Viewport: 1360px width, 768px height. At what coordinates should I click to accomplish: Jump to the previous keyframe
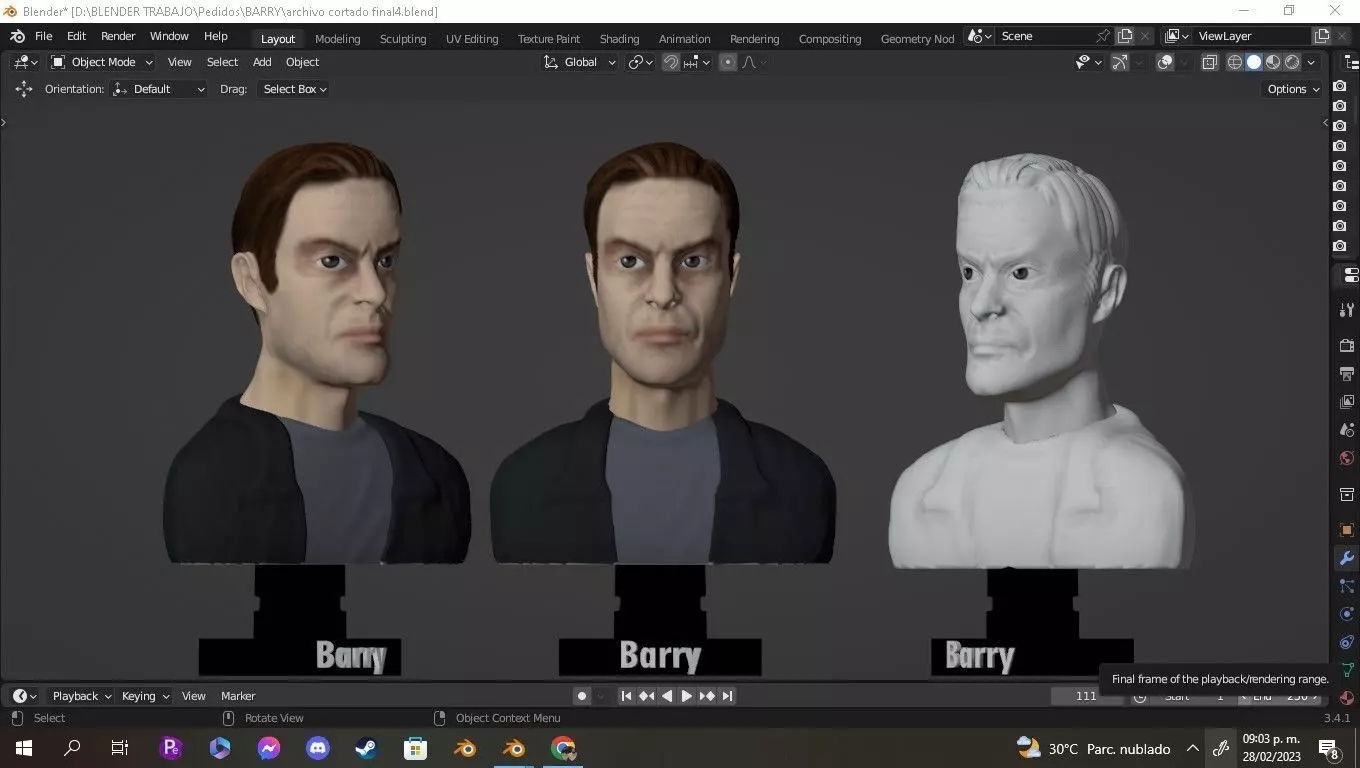point(646,696)
